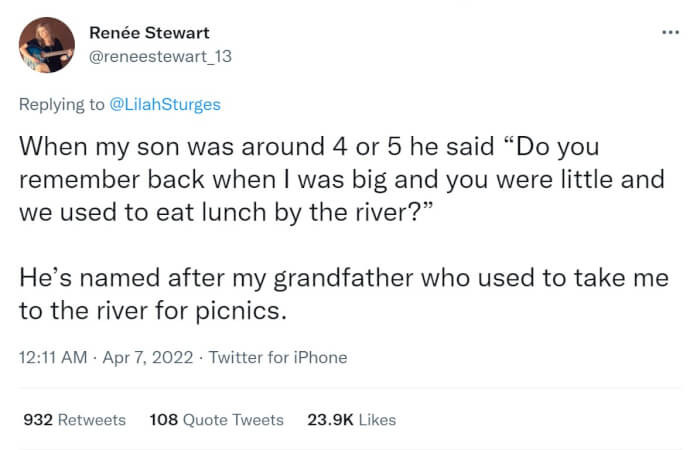Image resolution: width=700 pixels, height=450 pixels.
Task: Click Renée Stewart's profile avatar
Action: click(46, 45)
